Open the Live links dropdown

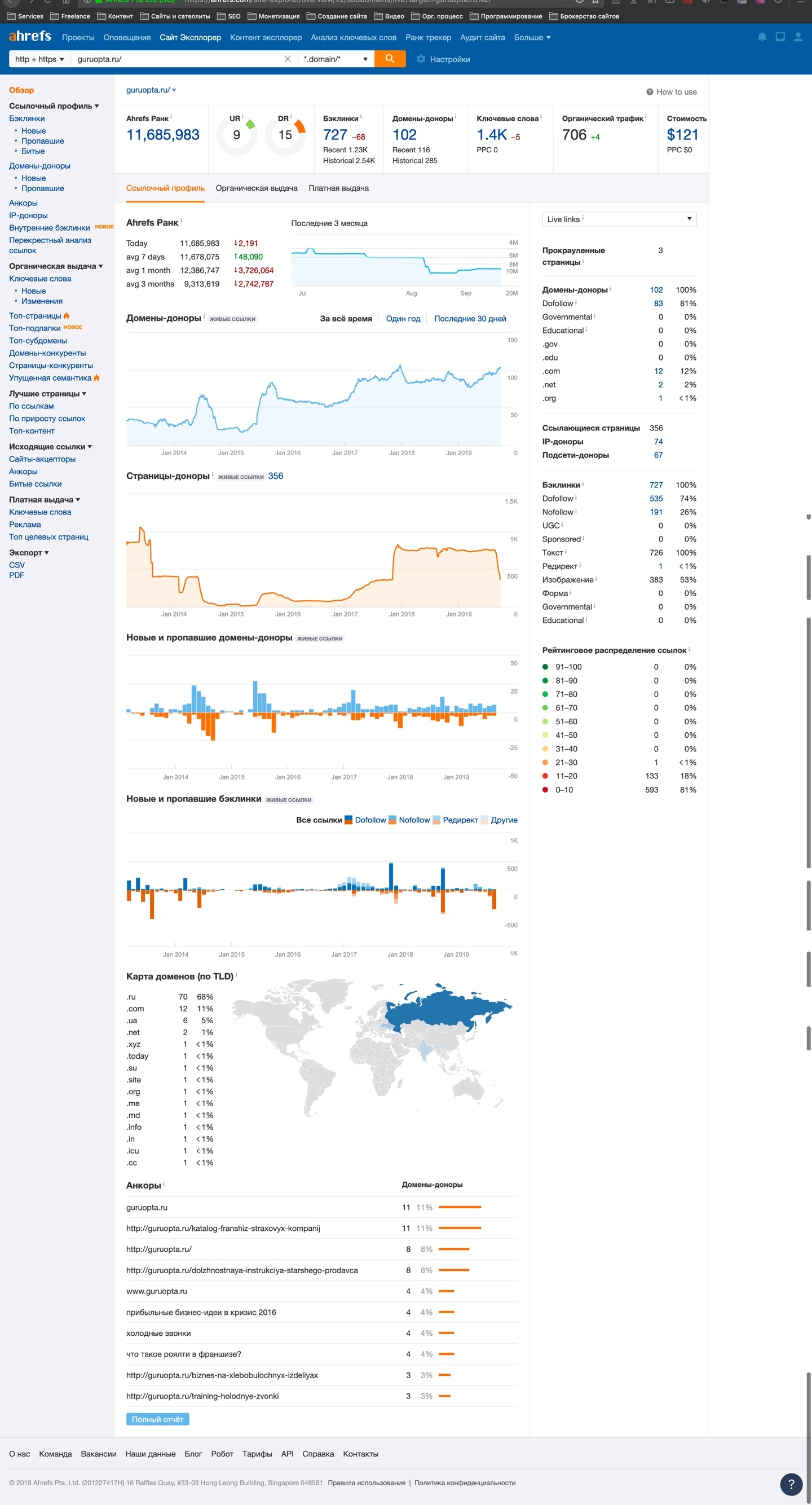coord(619,219)
